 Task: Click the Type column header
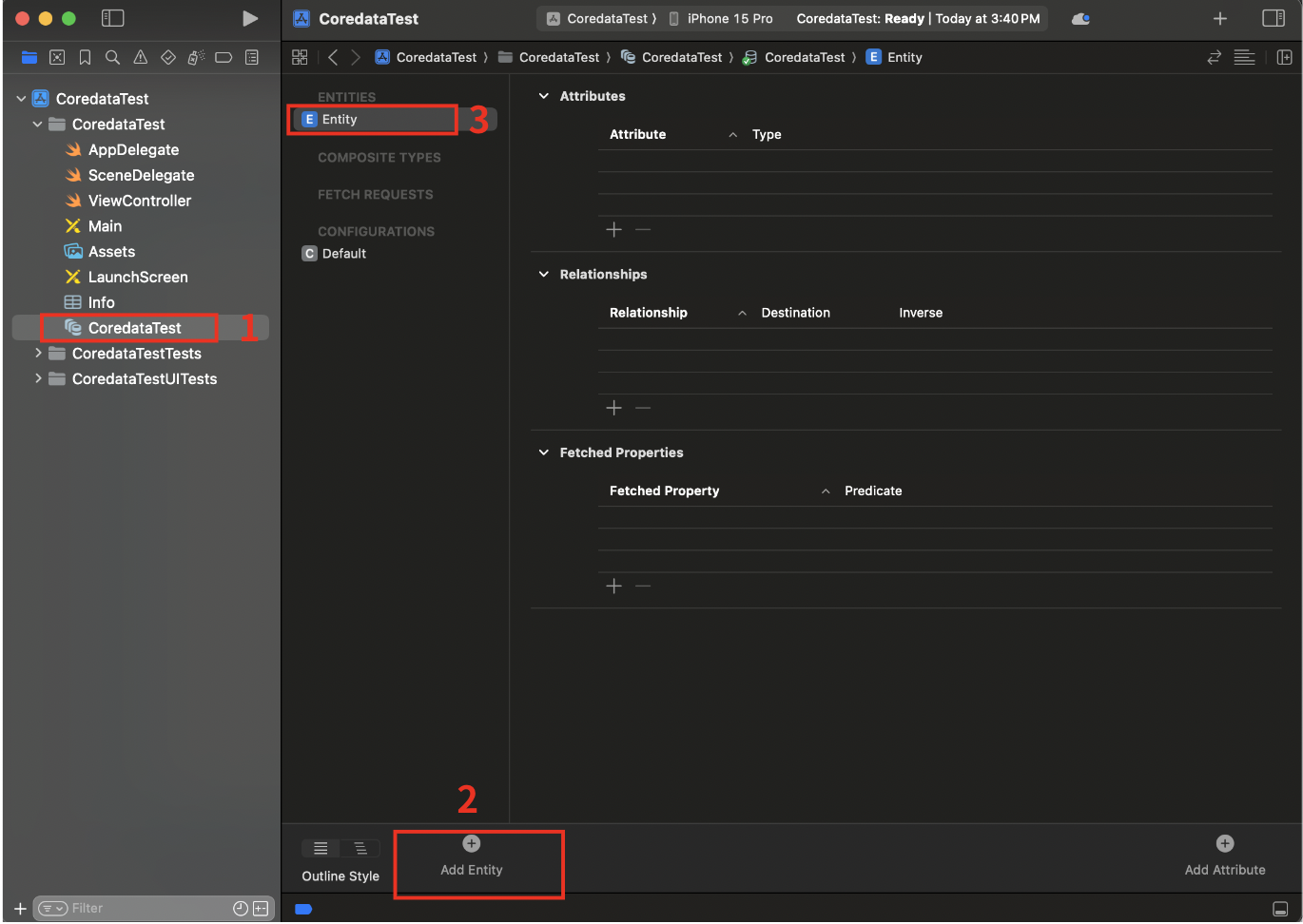(767, 134)
